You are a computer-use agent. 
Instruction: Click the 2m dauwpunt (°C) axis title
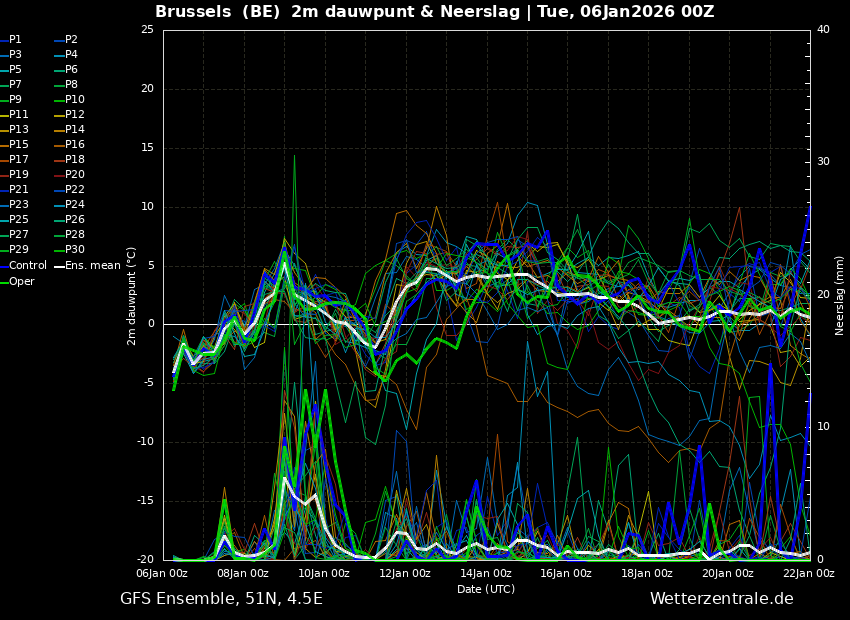click(132, 296)
